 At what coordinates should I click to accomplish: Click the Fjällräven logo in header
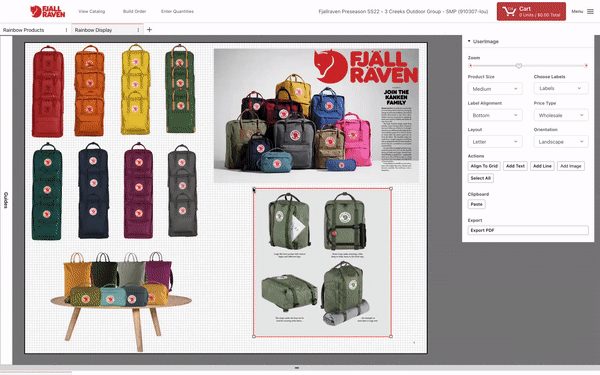[47, 11]
